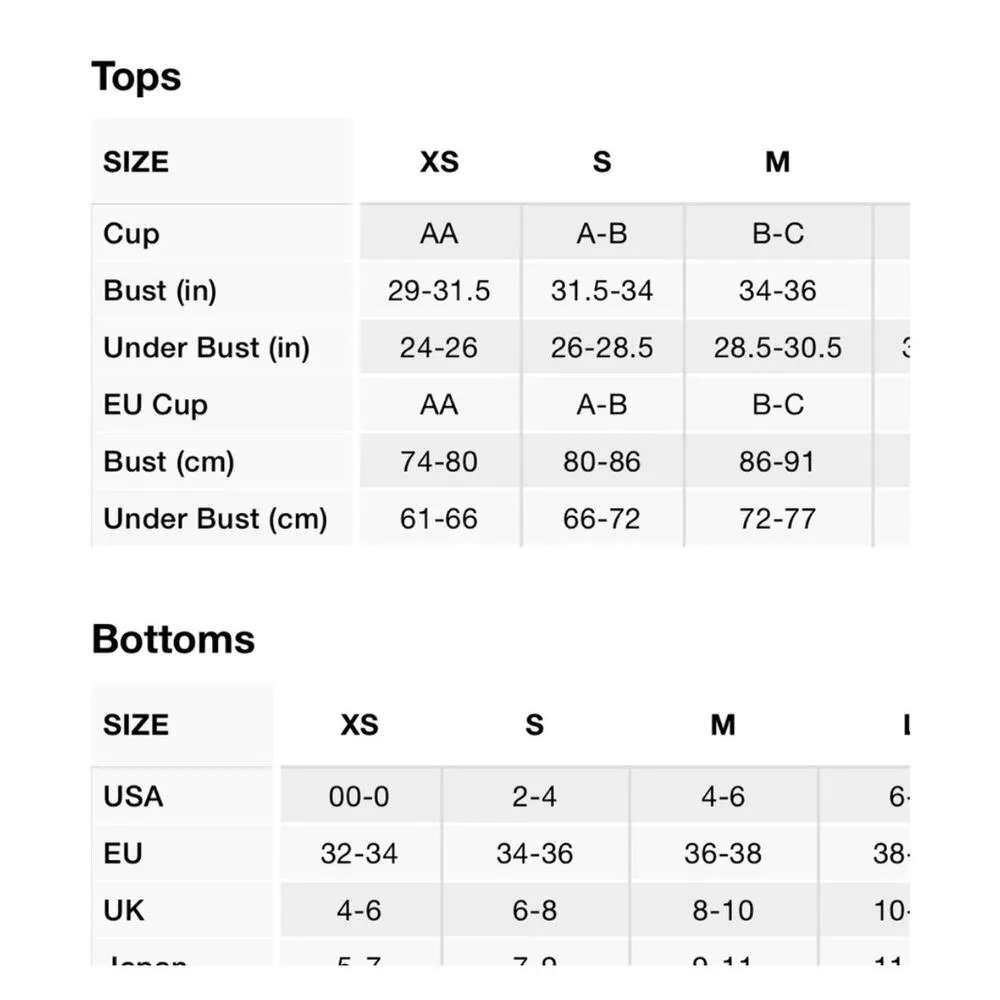Select the 28.5-30.5 under bust cell
This screenshot has width=1000, height=1000.
pyautogui.click(x=777, y=348)
